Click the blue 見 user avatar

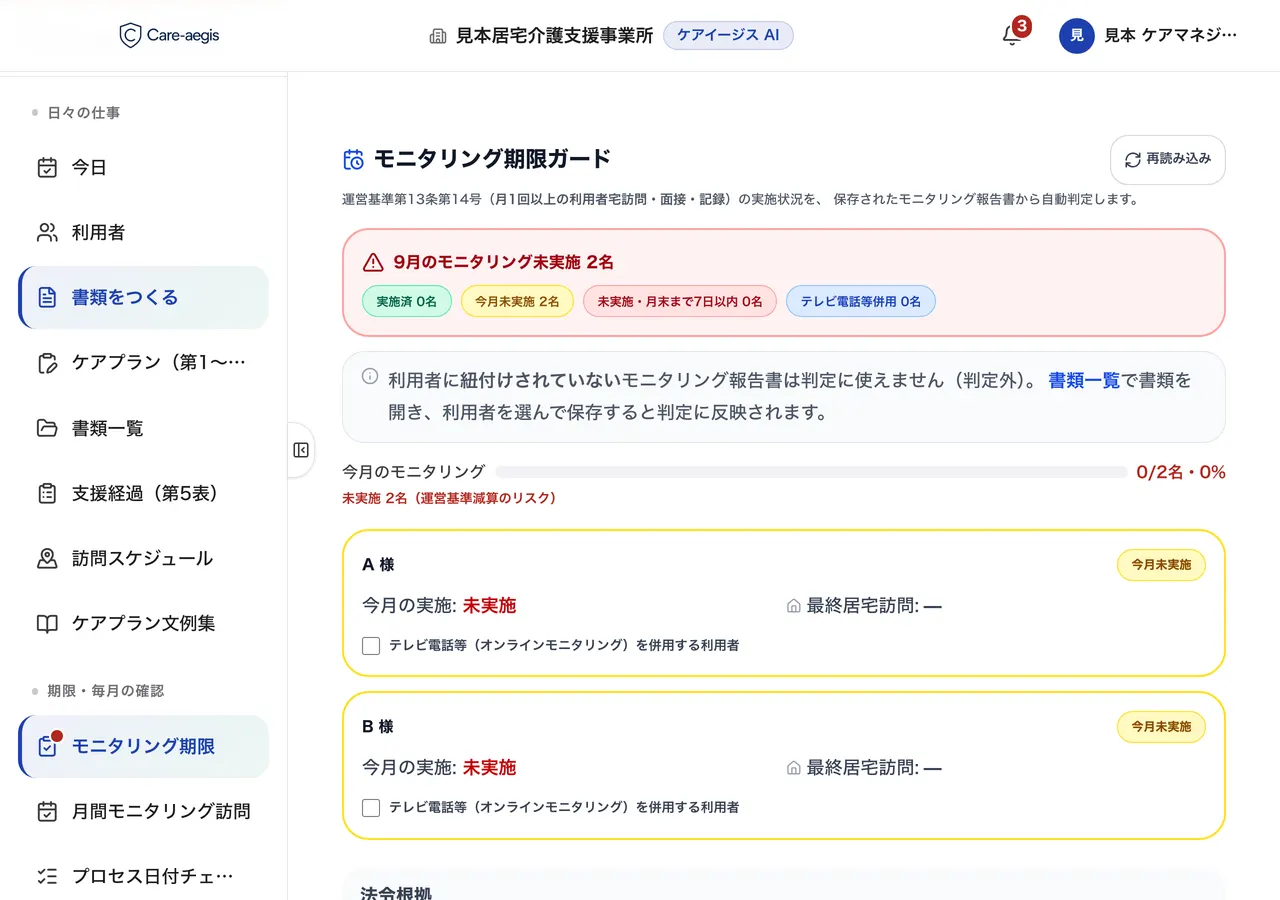pyautogui.click(x=1076, y=36)
